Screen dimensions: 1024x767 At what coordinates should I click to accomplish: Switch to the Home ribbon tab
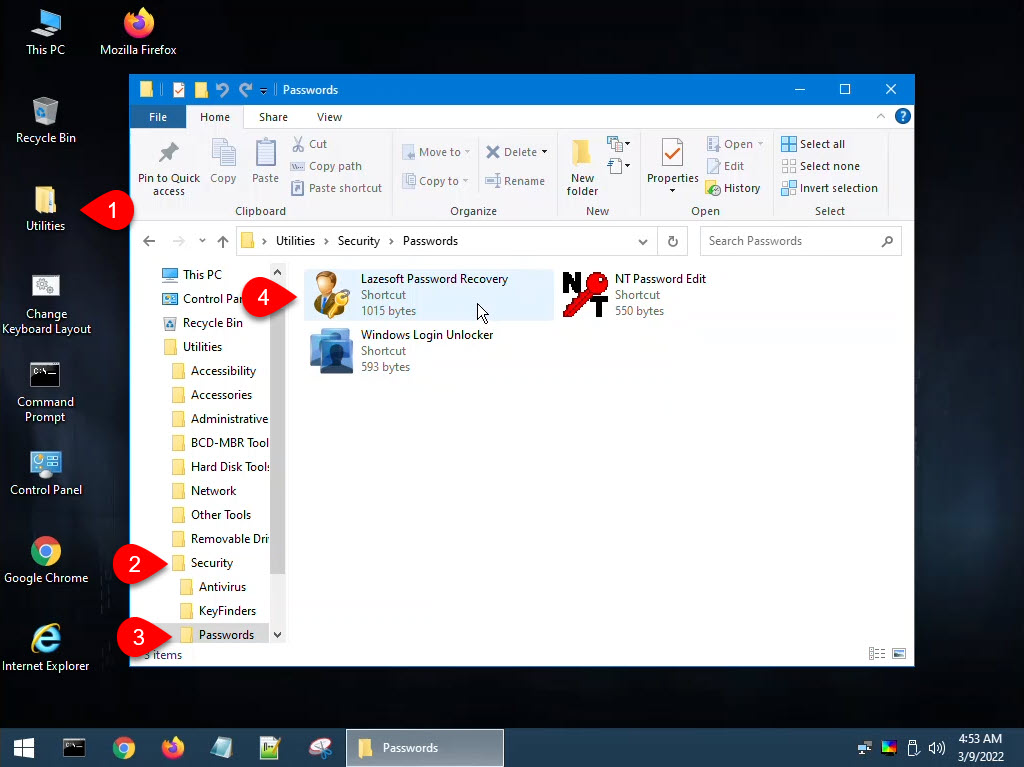tap(215, 117)
